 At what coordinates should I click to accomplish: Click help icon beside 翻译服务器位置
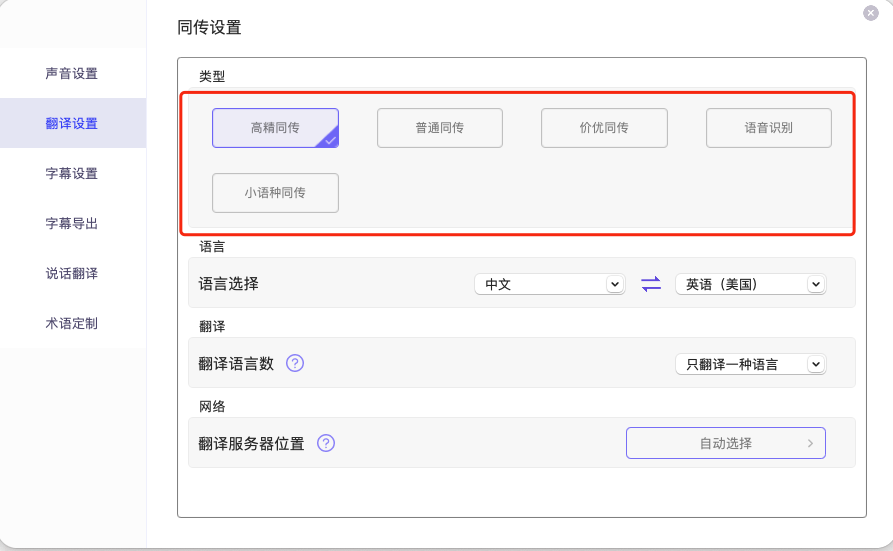click(x=325, y=443)
